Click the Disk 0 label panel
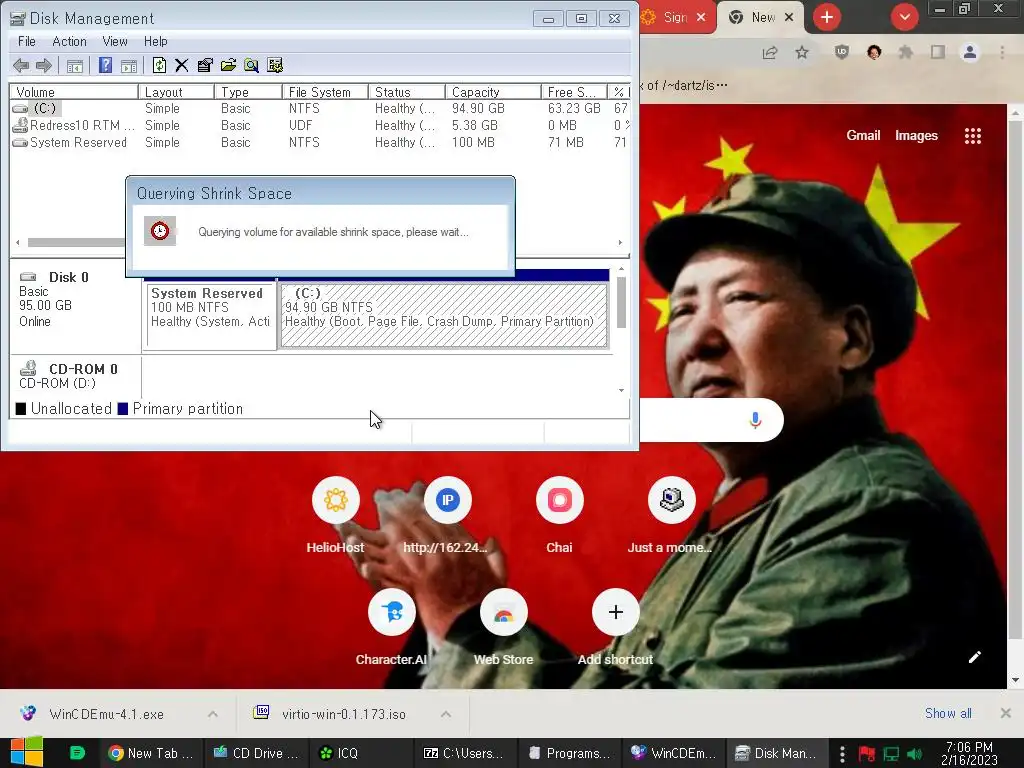This screenshot has height=768, width=1024. click(x=76, y=306)
